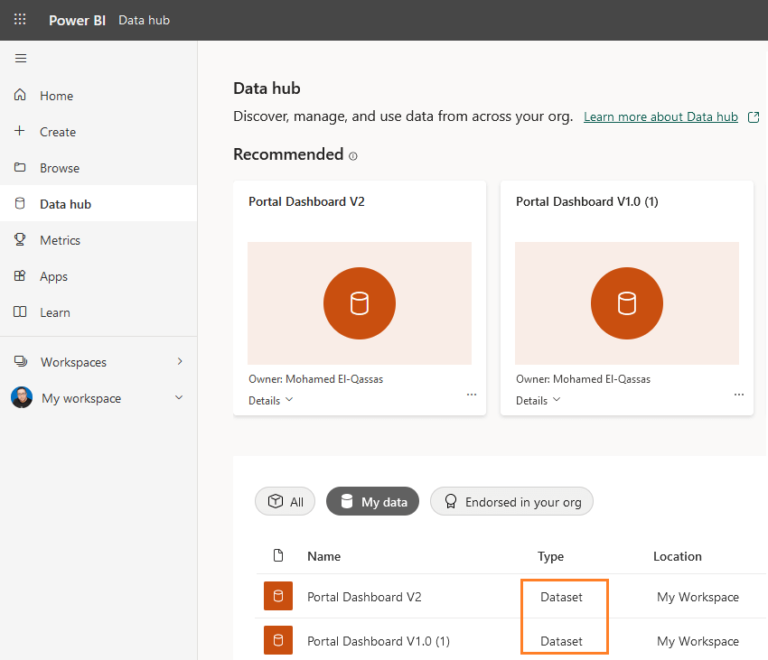
Task: Open the app launcher waffle icon
Action: point(20,20)
